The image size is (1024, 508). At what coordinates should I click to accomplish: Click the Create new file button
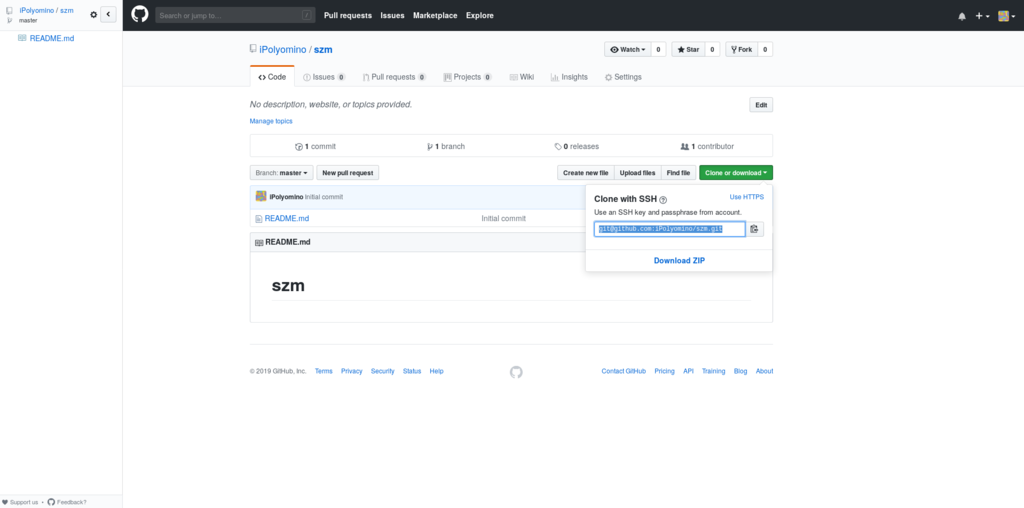coord(586,173)
